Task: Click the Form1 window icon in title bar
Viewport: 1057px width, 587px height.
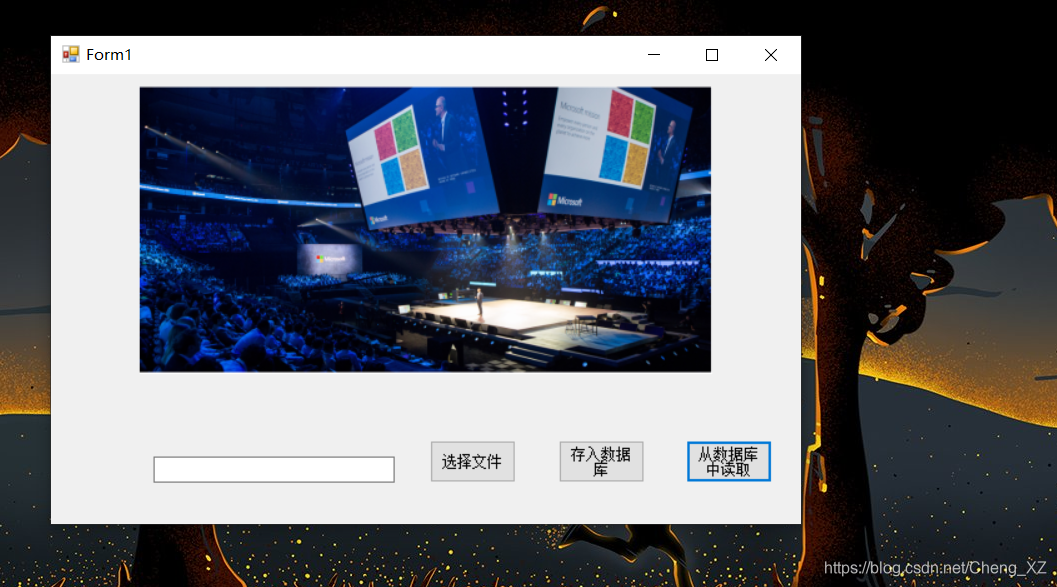Action: 71,55
